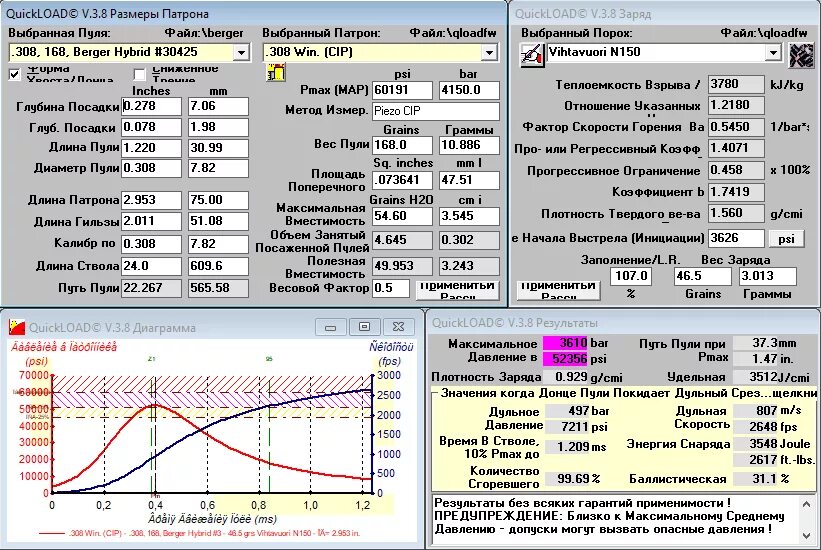Click the Pmax psi field 60191

click(402, 90)
